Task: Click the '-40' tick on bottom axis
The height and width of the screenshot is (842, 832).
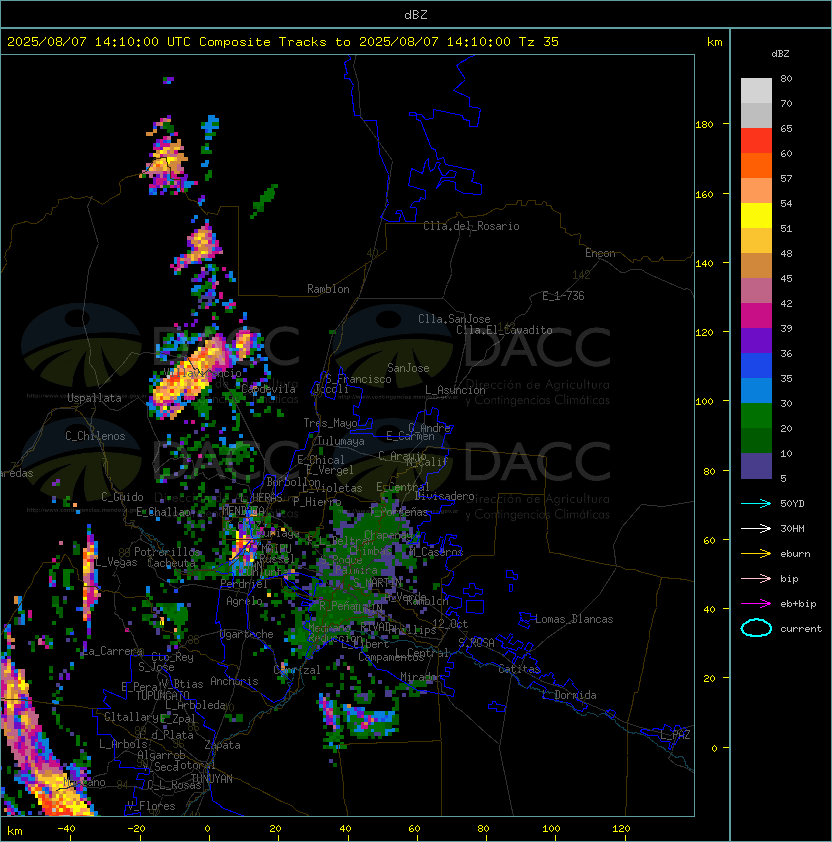Action: click(66, 829)
